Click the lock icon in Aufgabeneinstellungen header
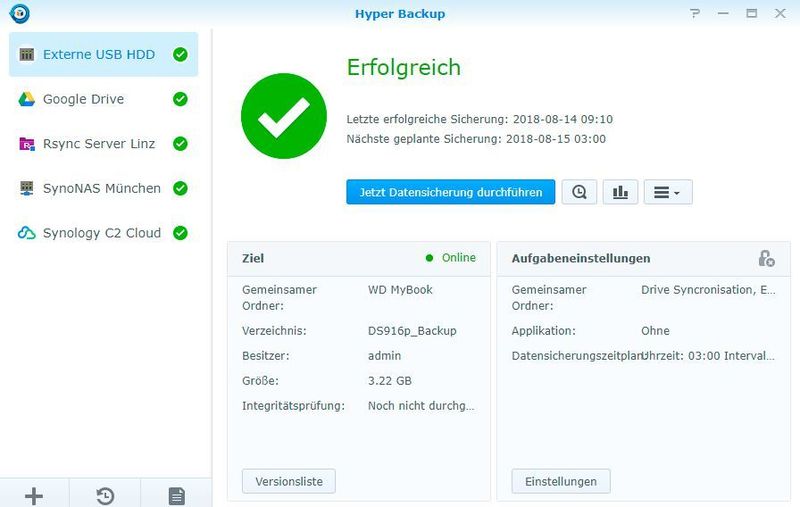This screenshot has width=800, height=507. click(x=766, y=258)
